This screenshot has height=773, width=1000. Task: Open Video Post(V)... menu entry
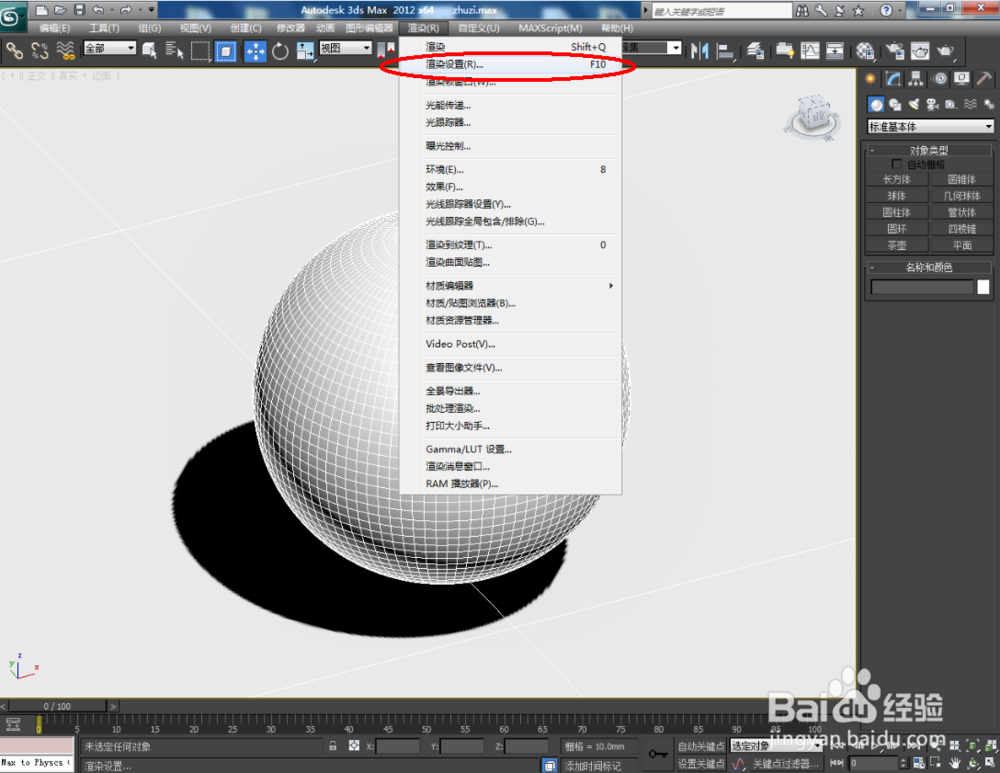tap(510, 344)
